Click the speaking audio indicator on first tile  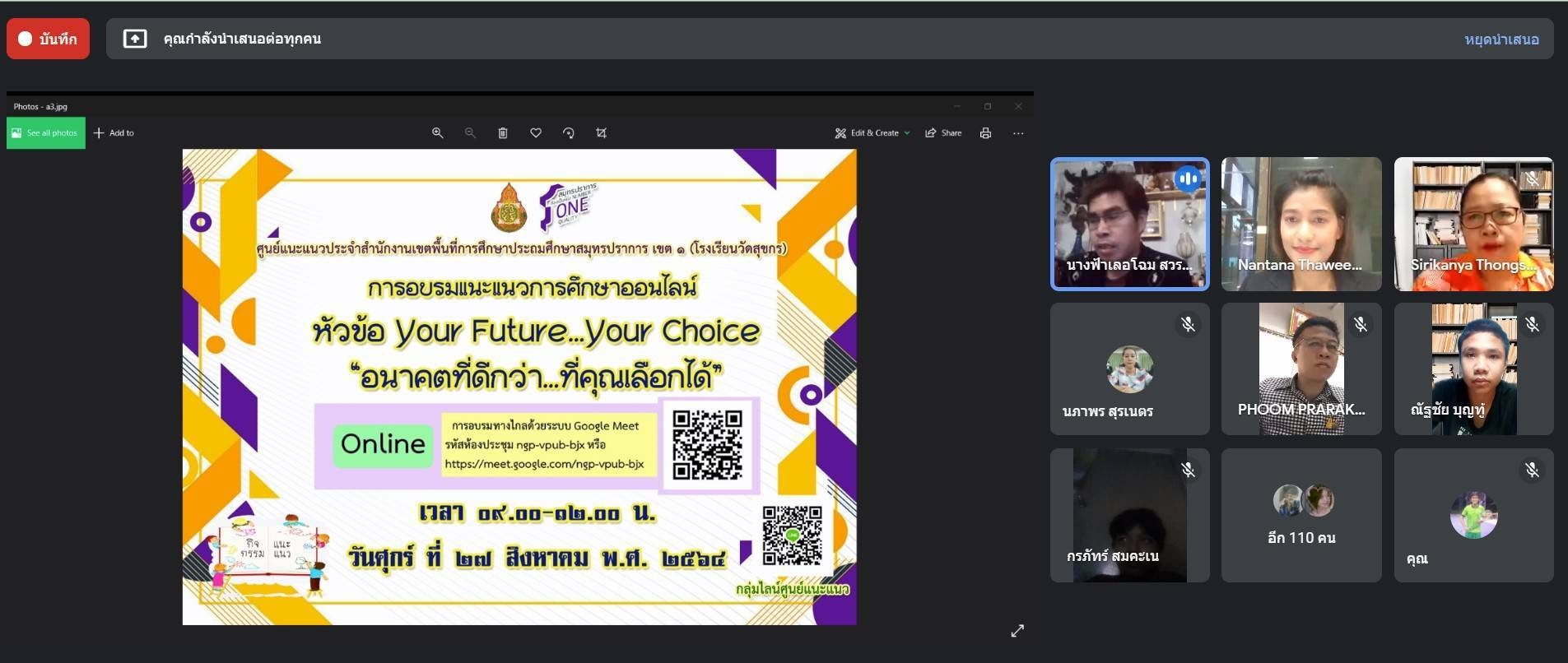[x=1188, y=178]
